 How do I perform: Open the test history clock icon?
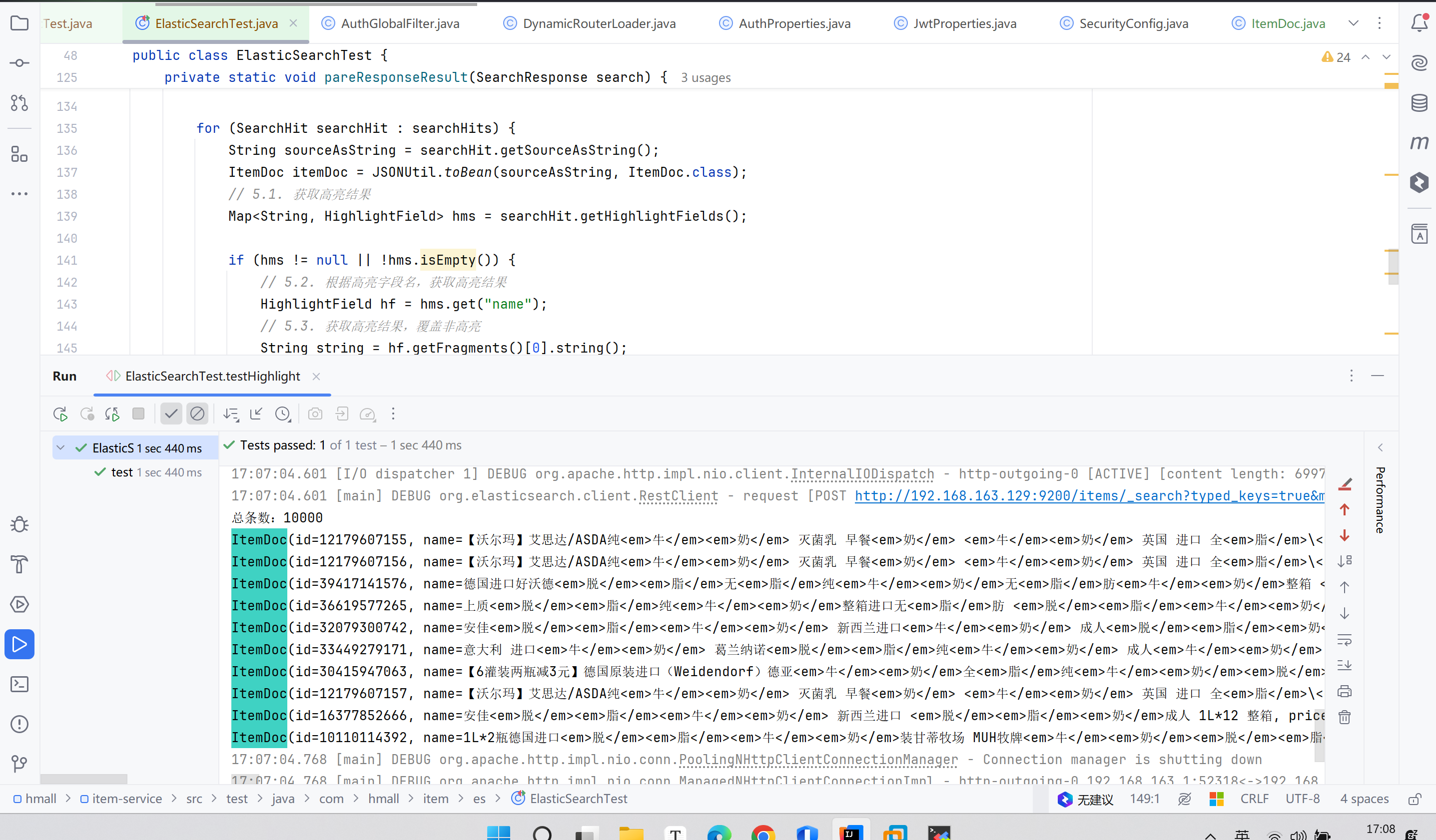(x=283, y=414)
